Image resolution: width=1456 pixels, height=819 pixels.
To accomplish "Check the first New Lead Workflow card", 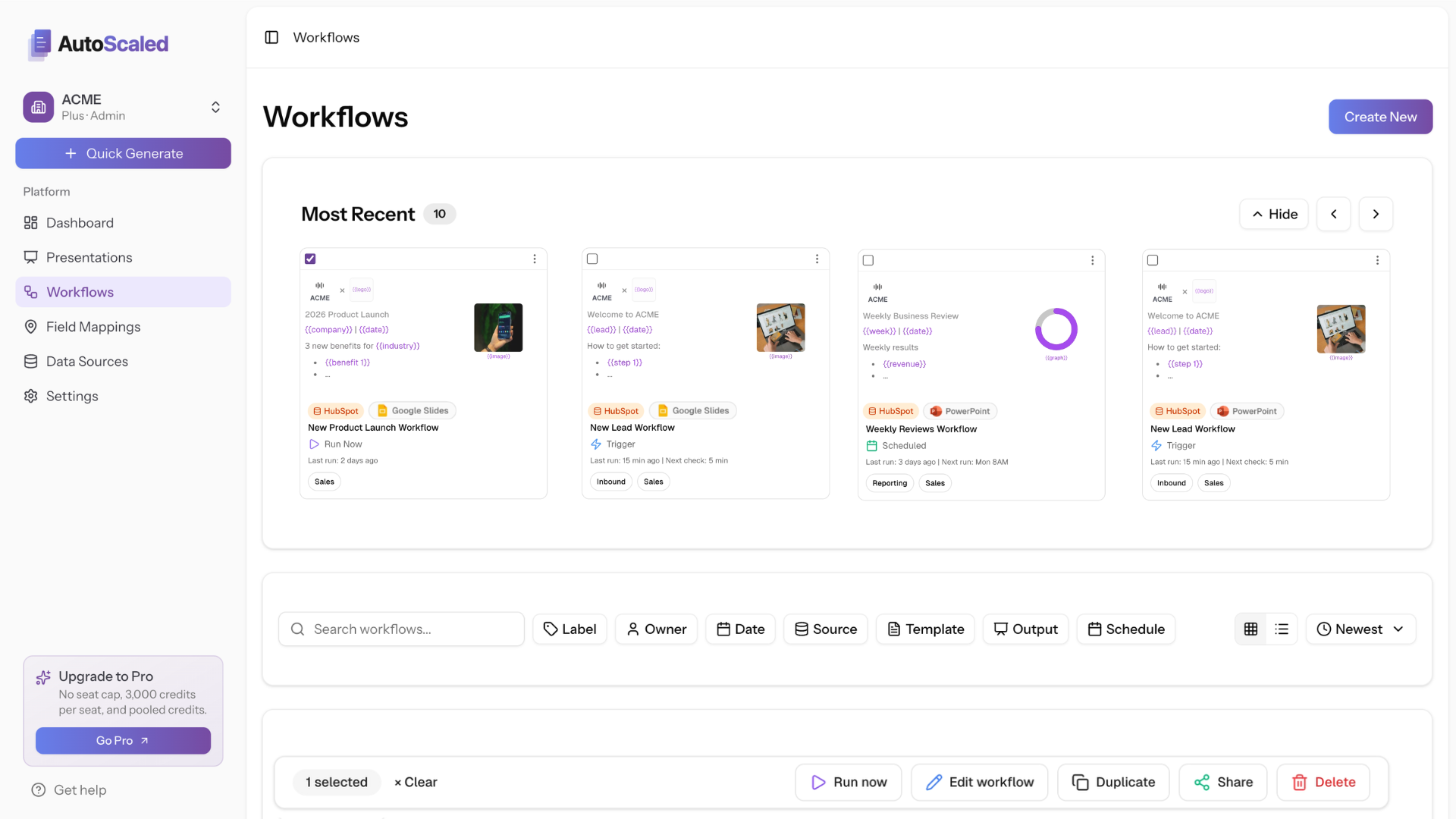I will [x=592, y=259].
